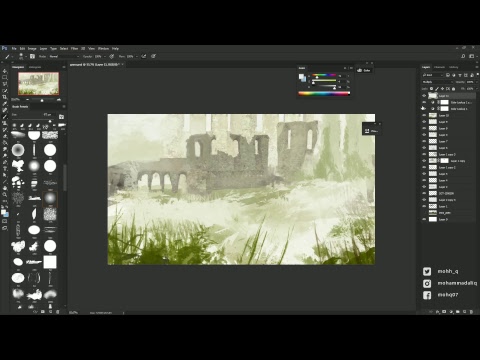Open the Image menu
Image resolution: width=480 pixels, height=360 pixels.
(x=32, y=49)
